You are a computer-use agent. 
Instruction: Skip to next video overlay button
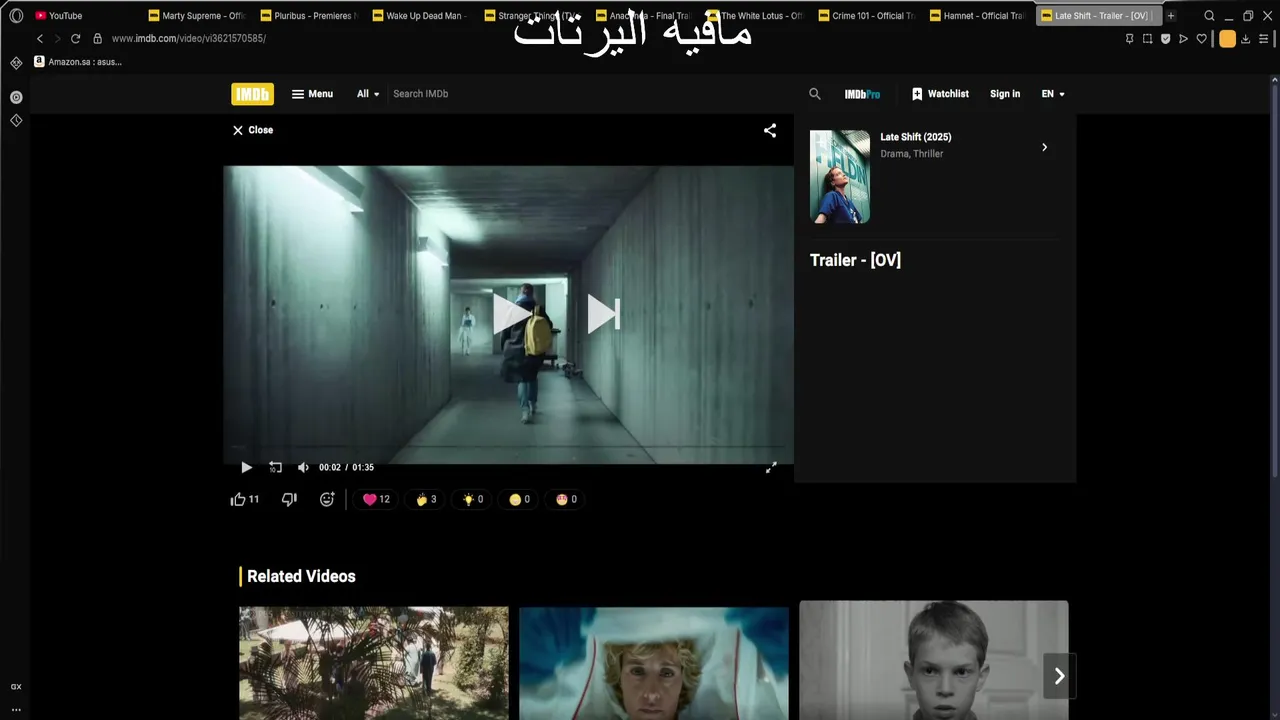(x=603, y=314)
